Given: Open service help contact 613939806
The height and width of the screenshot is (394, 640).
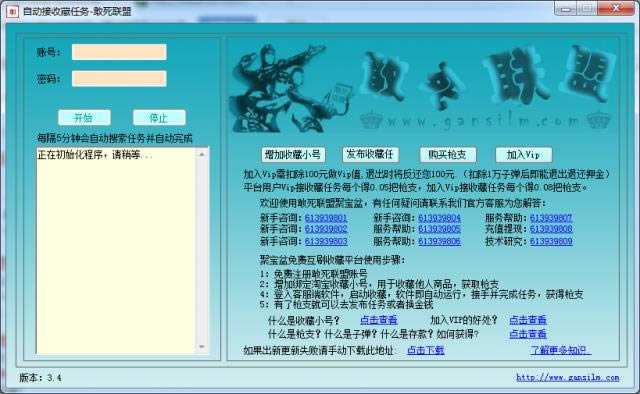Looking at the screenshot, I should 439,241.
